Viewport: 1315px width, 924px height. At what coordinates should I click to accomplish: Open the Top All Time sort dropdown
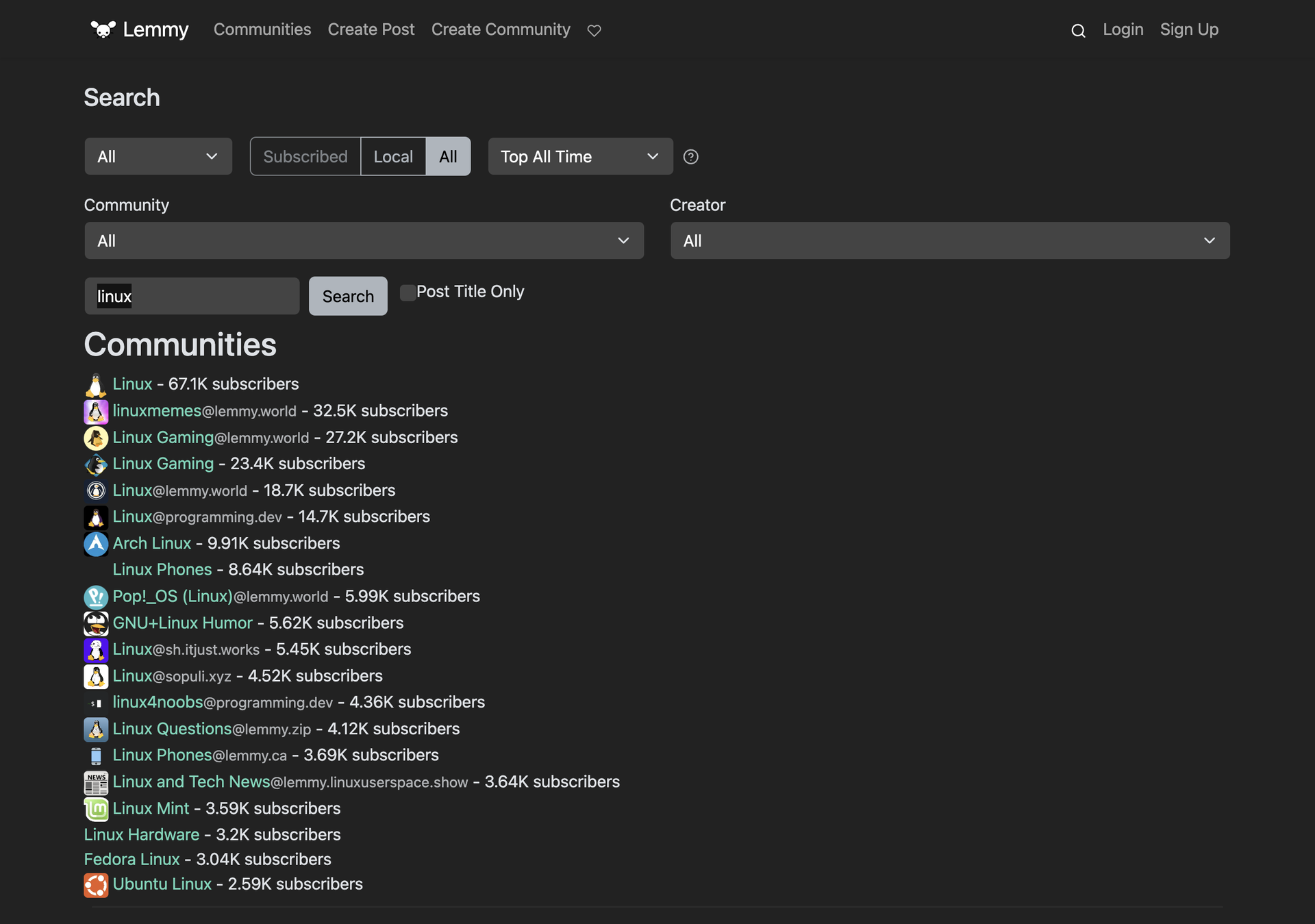click(x=581, y=157)
